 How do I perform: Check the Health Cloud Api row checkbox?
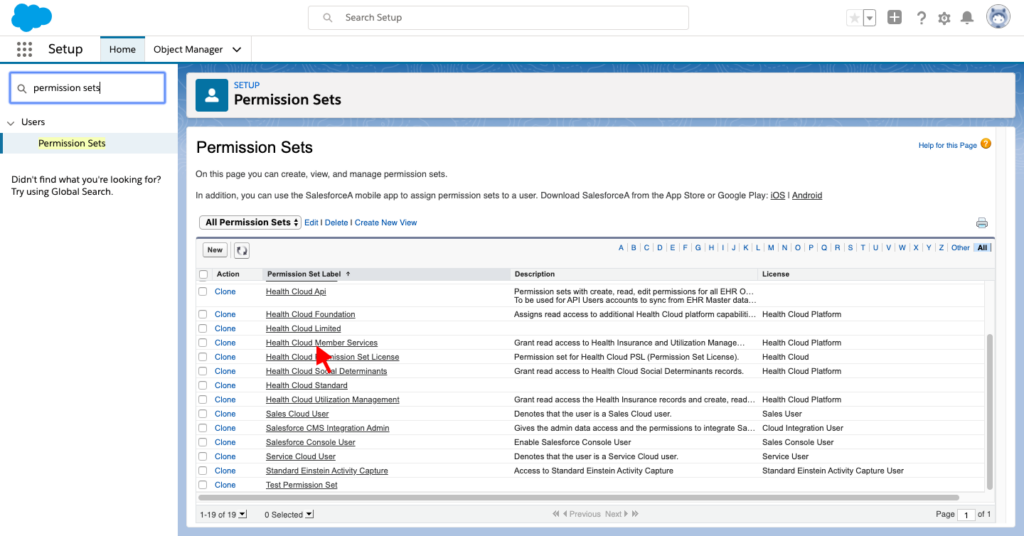pyautogui.click(x=202, y=292)
